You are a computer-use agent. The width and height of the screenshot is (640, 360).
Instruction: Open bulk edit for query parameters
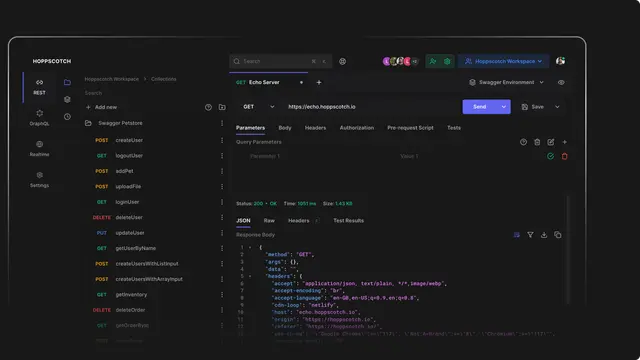point(551,142)
